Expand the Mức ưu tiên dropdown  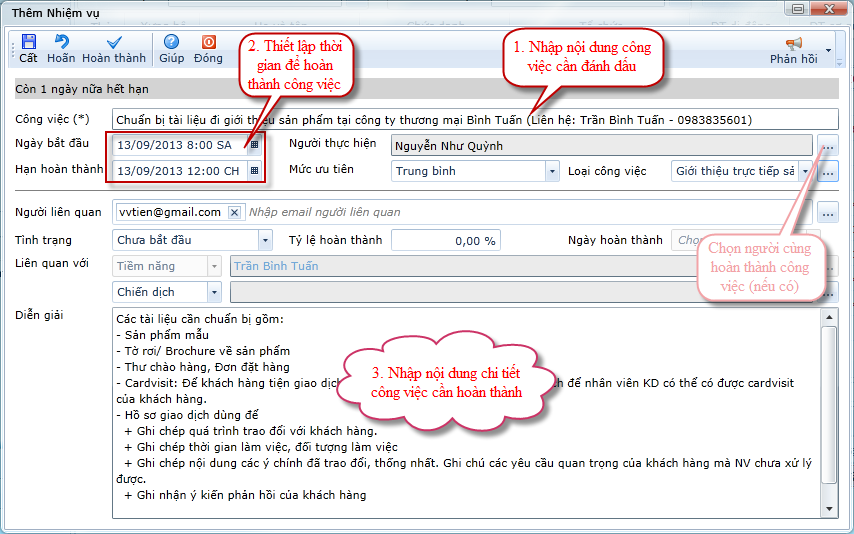(x=552, y=171)
